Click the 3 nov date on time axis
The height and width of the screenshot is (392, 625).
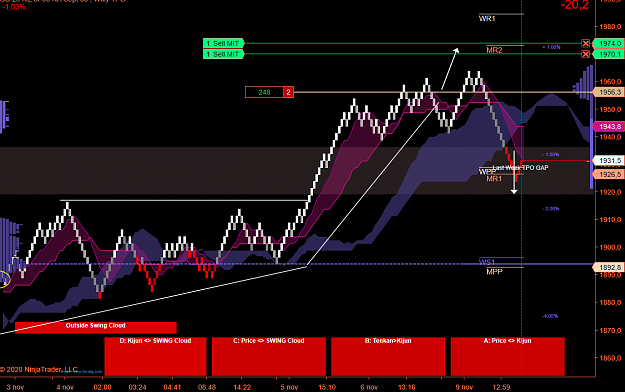(16, 387)
